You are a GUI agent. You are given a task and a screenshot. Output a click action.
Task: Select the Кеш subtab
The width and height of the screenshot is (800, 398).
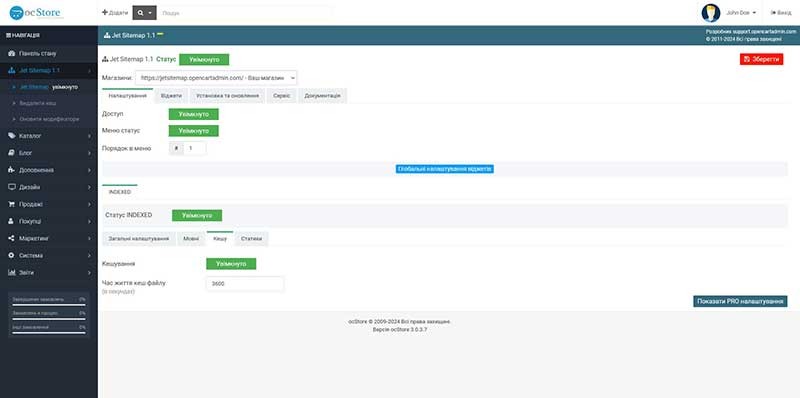[x=220, y=238]
